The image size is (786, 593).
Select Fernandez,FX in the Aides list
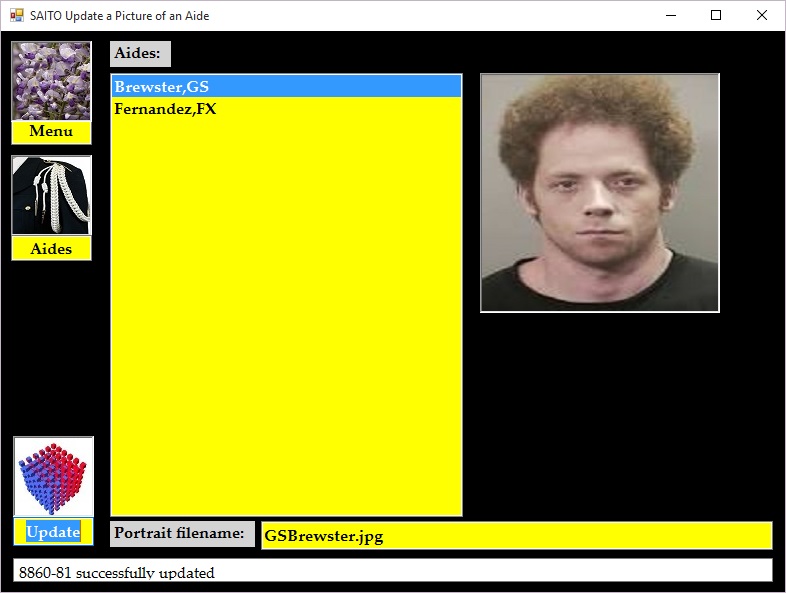pyautogui.click(x=286, y=109)
